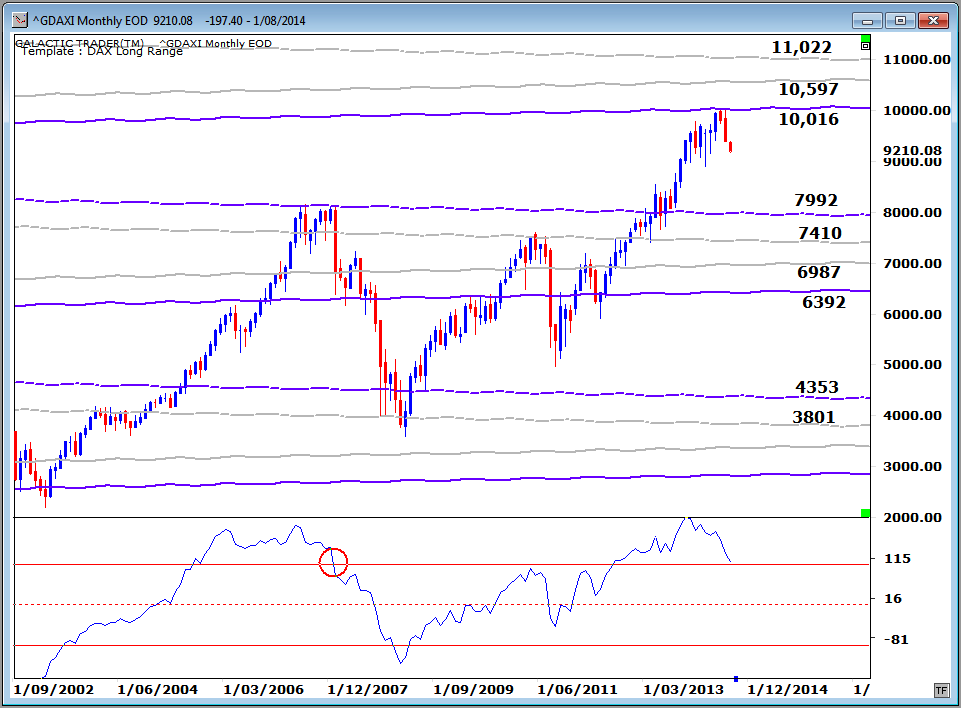The image size is (961, 708).
Task: Click the 10,016 price level label
Action: [x=808, y=120]
